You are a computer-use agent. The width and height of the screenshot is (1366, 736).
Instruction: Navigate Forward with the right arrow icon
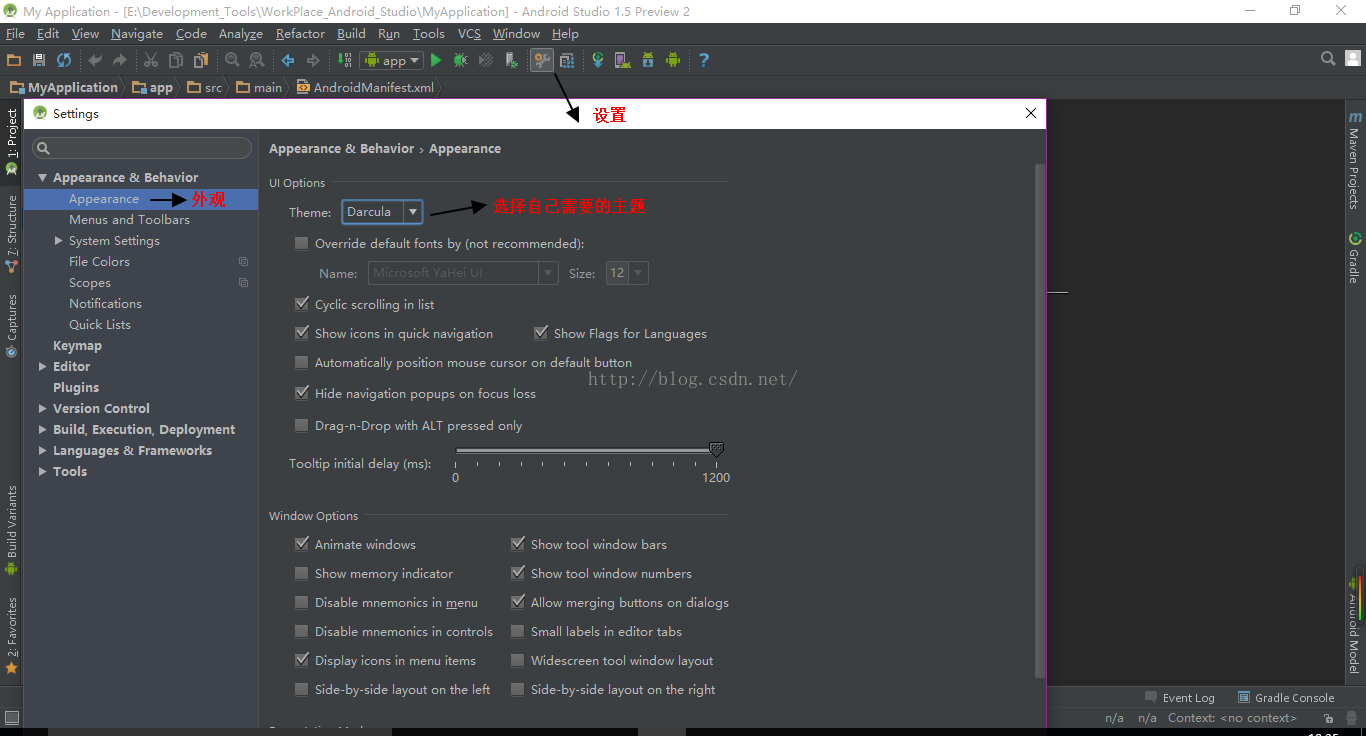pyautogui.click(x=313, y=60)
